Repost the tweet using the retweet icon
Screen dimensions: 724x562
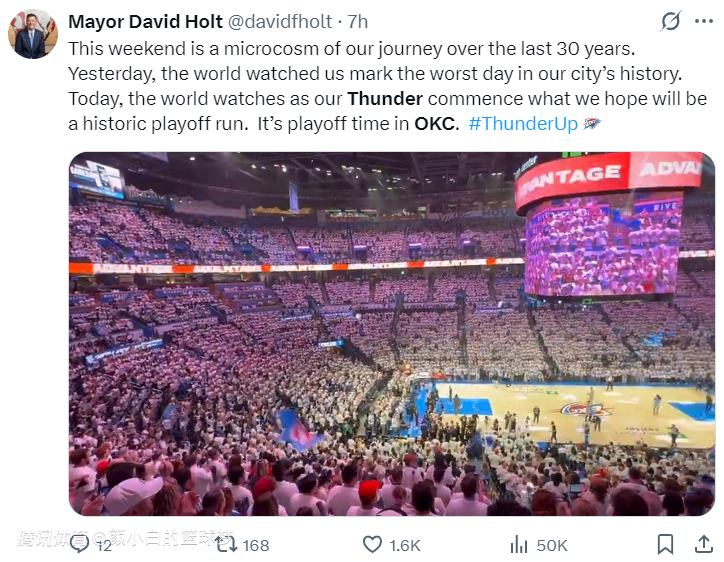(x=227, y=544)
